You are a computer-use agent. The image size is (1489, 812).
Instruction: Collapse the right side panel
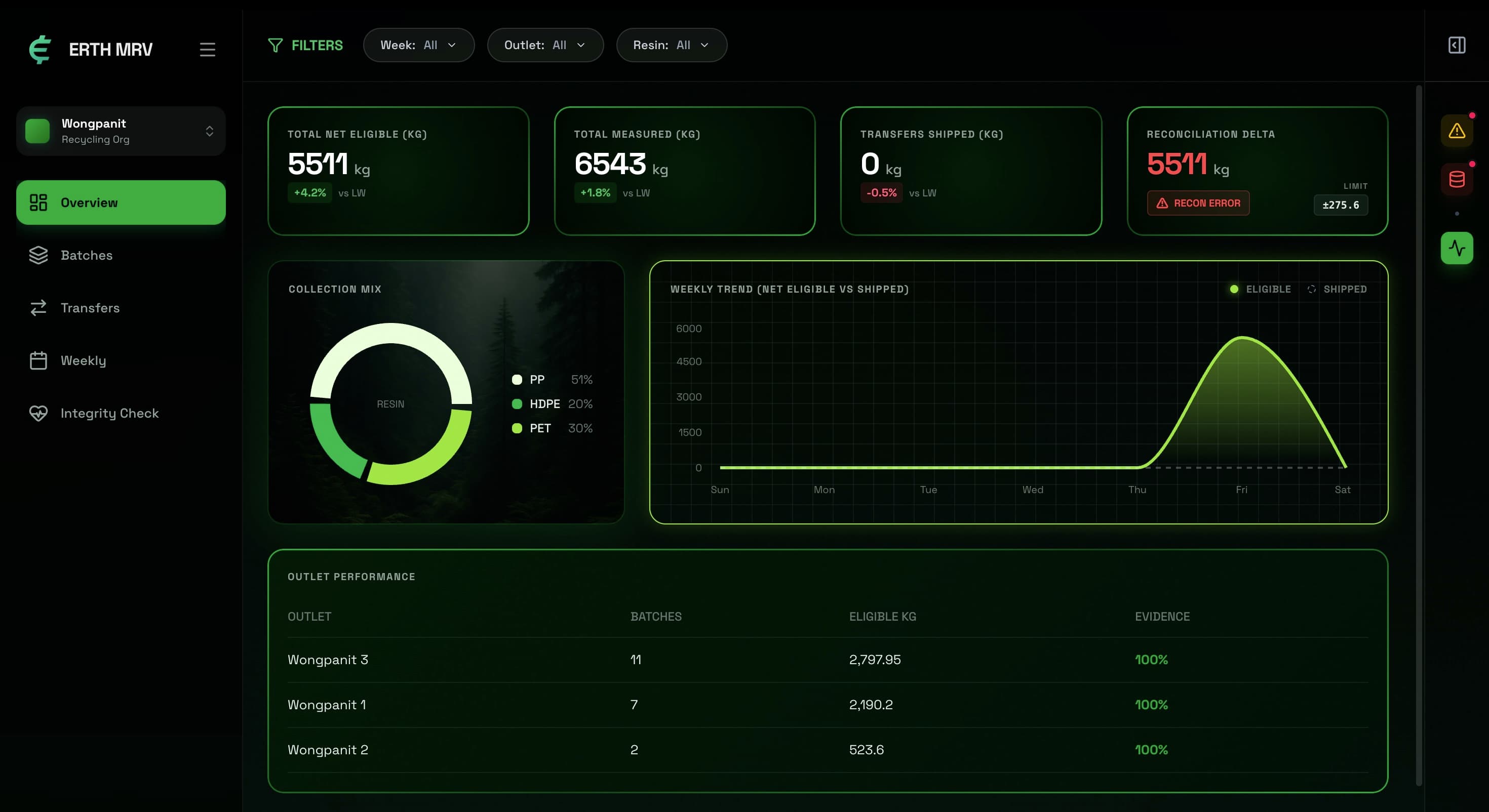coord(1457,45)
